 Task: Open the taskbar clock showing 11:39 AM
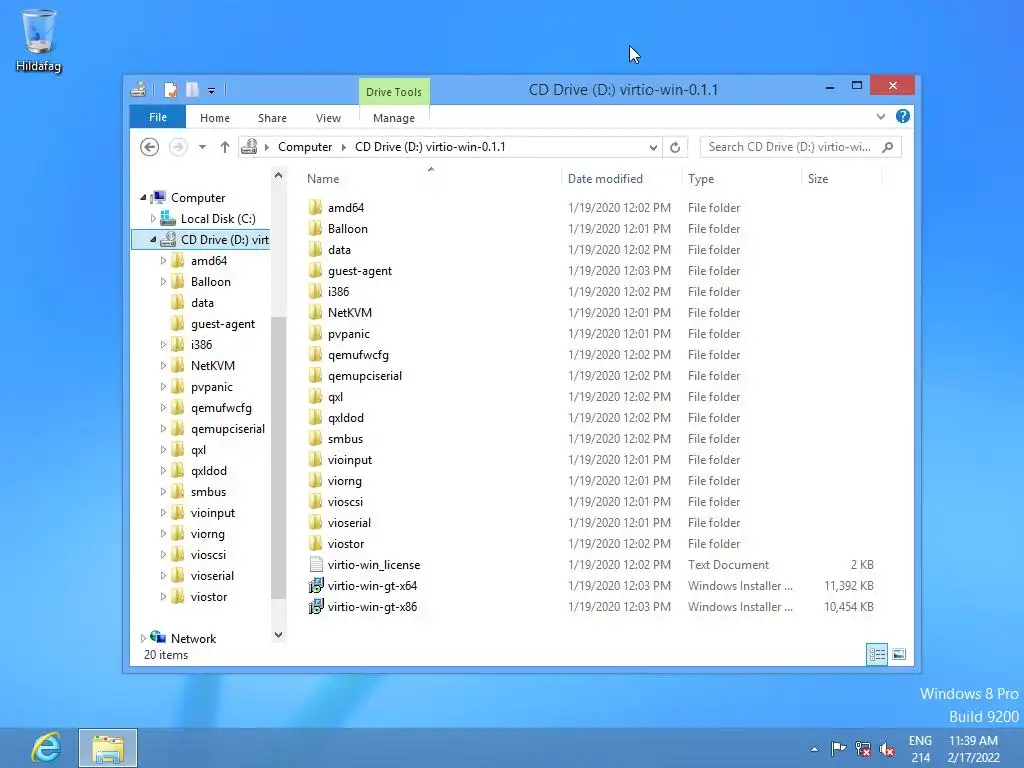click(x=973, y=749)
